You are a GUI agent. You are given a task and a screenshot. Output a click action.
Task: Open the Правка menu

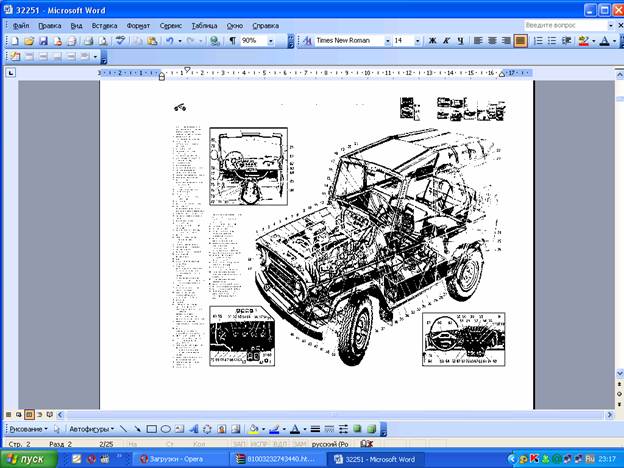click(50, 25)
